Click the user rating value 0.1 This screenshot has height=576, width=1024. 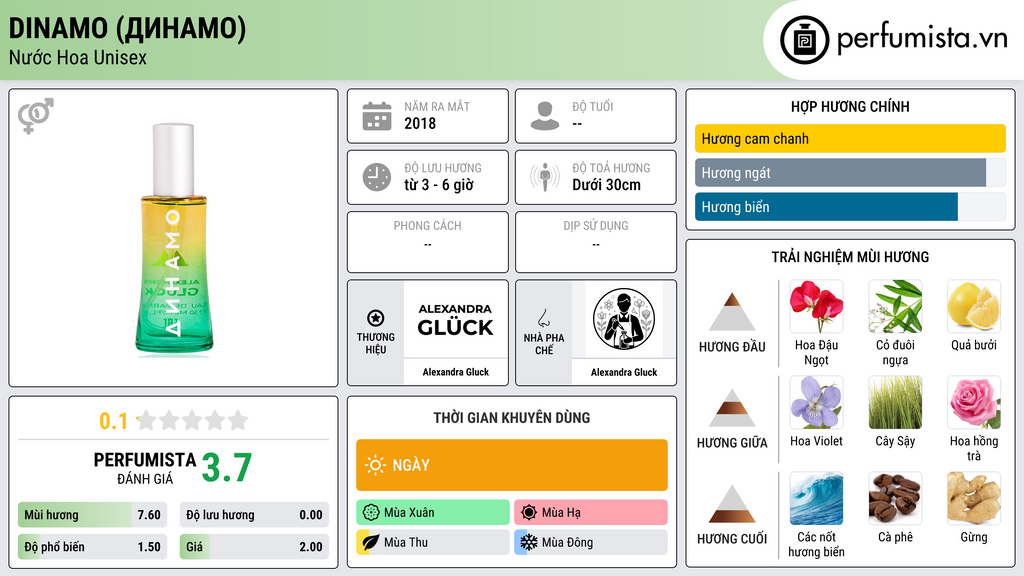[114, 421]
